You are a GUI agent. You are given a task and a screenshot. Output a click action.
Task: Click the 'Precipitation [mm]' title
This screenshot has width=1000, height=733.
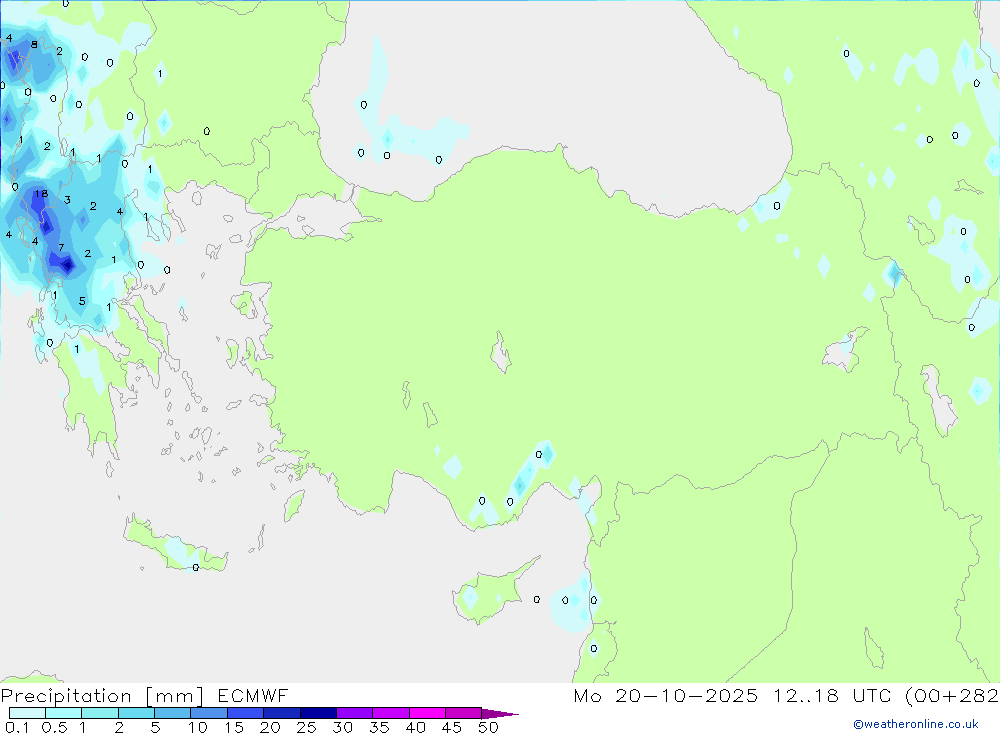[x=102, y=696]
